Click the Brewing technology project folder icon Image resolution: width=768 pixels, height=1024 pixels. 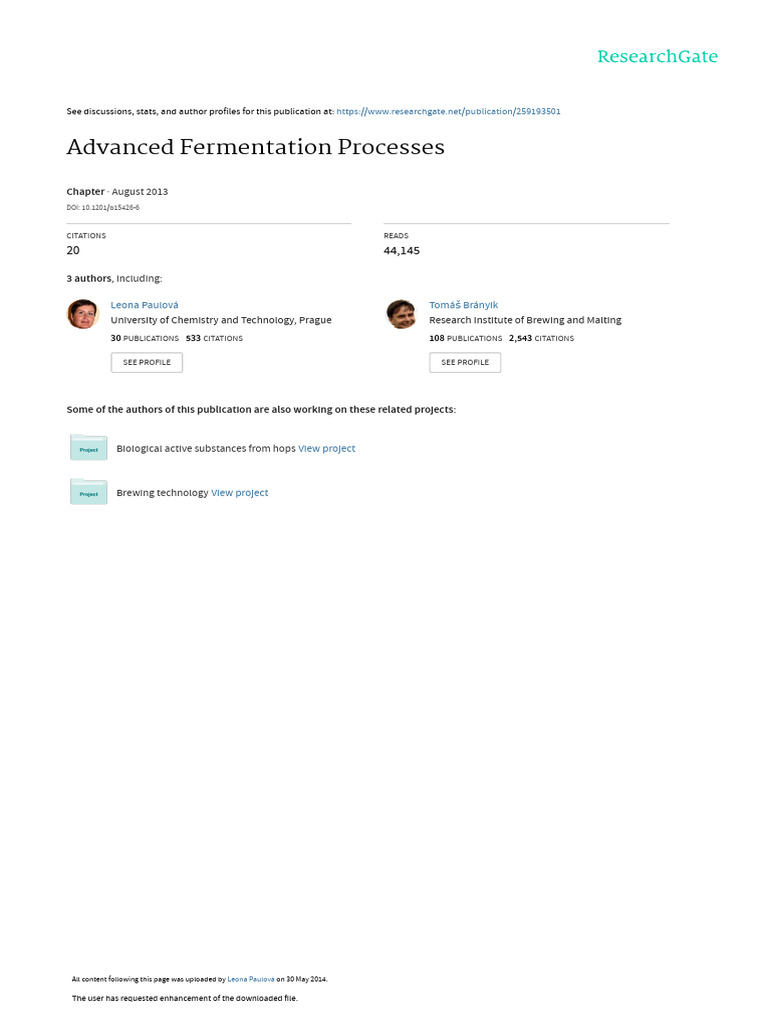point(88,492)
